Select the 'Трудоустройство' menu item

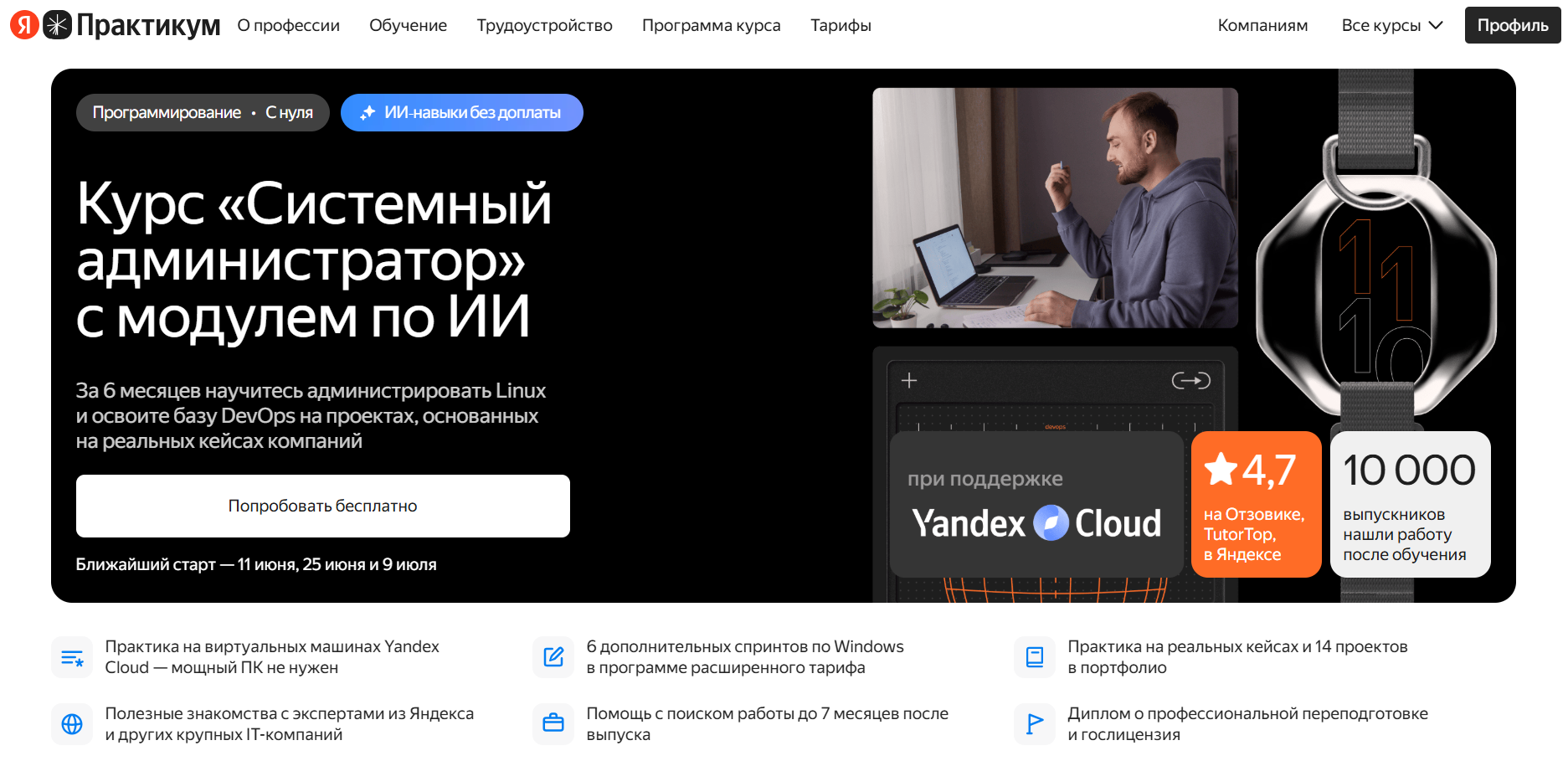pos(545,26)
